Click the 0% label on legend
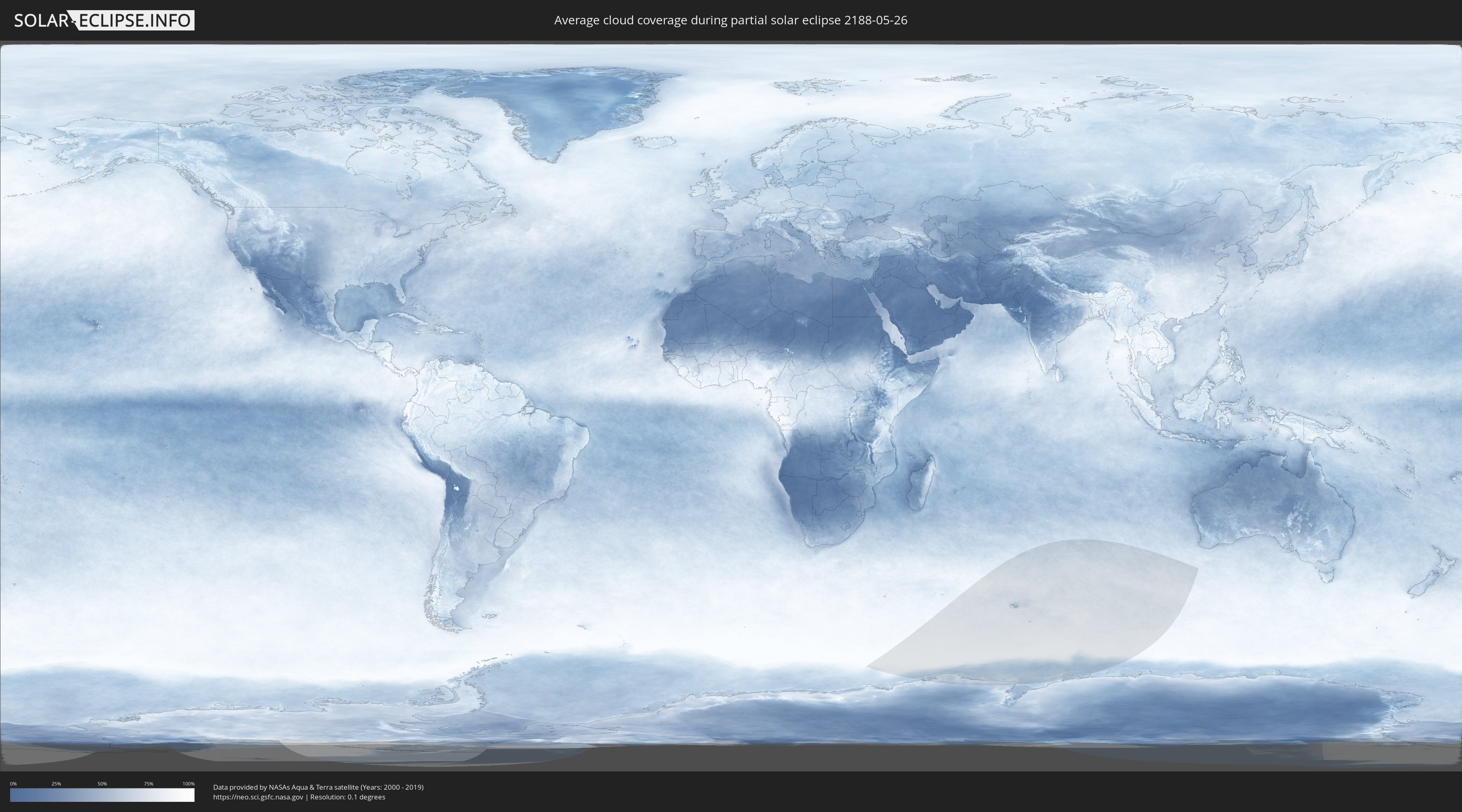This screenshot has width=1462, height=812. pos(13,784)
